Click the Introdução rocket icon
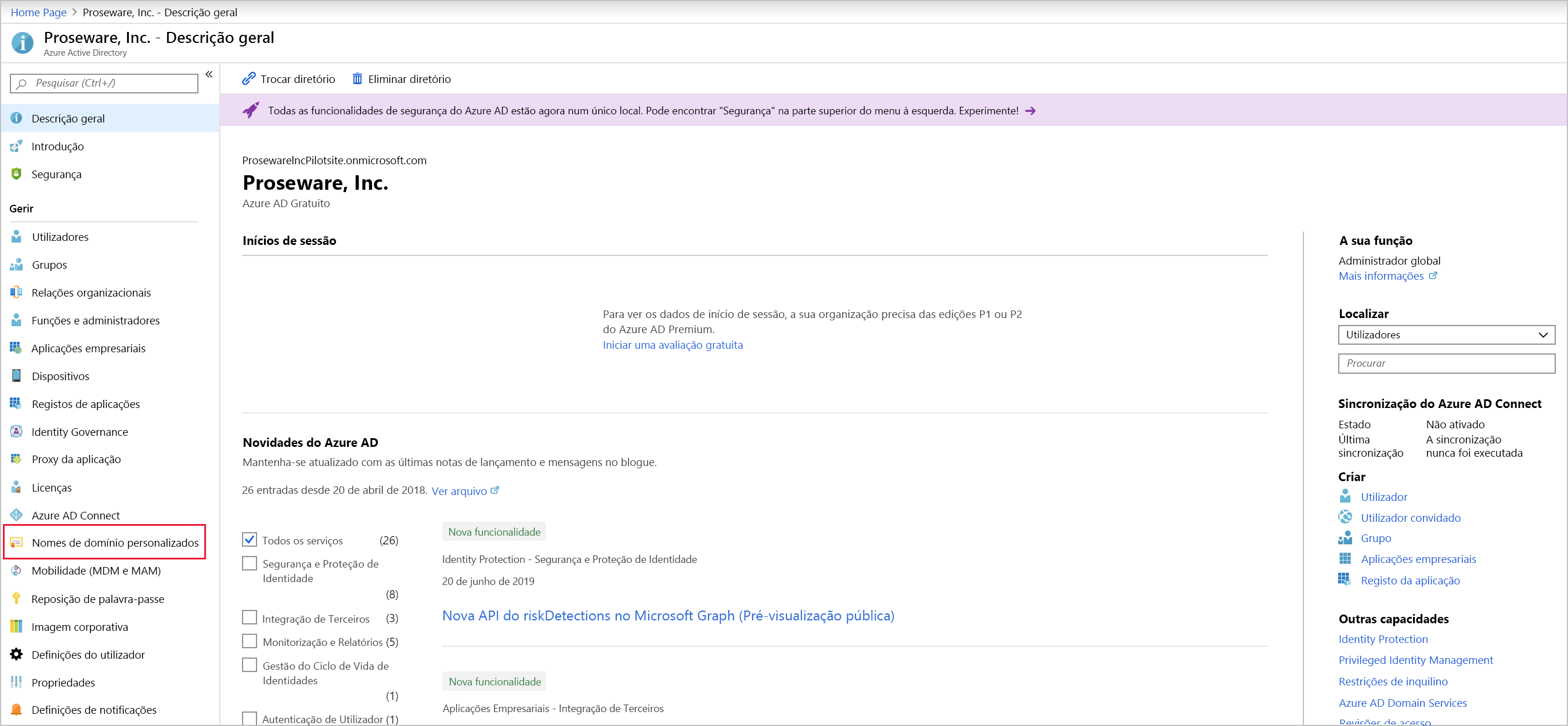The width and height of the screenshot is (1568, 726). click(x=16, y=146)
